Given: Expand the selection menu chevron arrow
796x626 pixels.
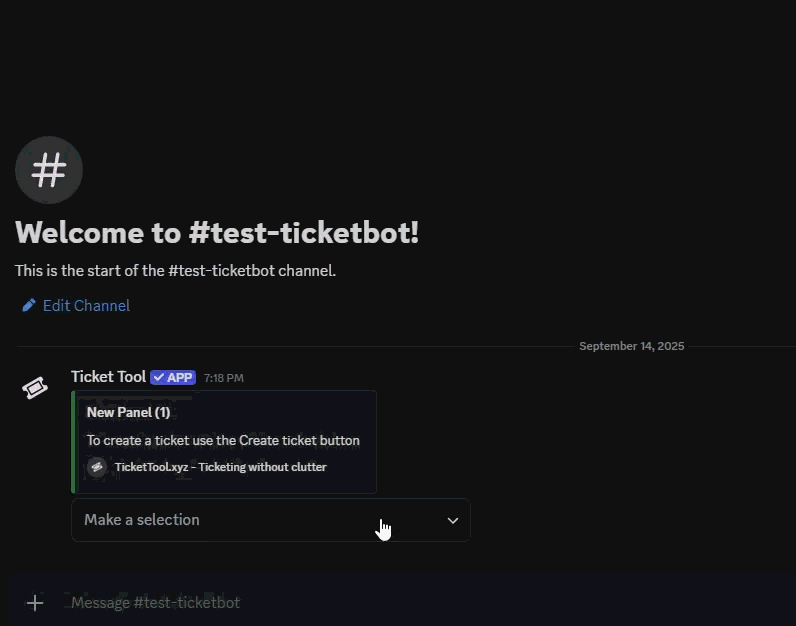Looking at the screenshot, I should coord(453,520).
